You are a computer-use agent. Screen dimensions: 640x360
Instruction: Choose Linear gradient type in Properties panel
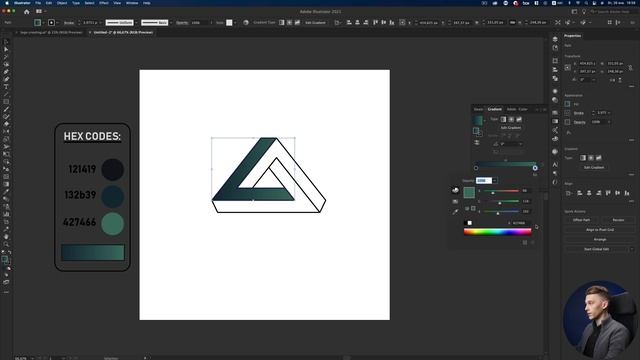(x=583, y=158)
